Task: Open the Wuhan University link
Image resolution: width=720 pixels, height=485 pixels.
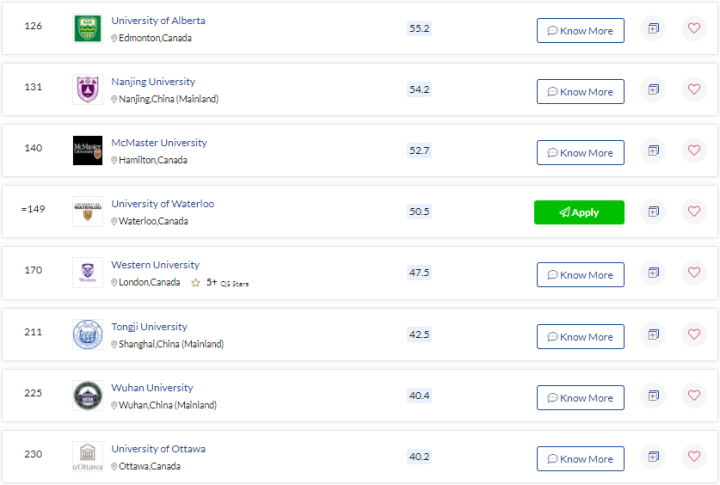Action: pyautogui.click(x=152, y=388)
